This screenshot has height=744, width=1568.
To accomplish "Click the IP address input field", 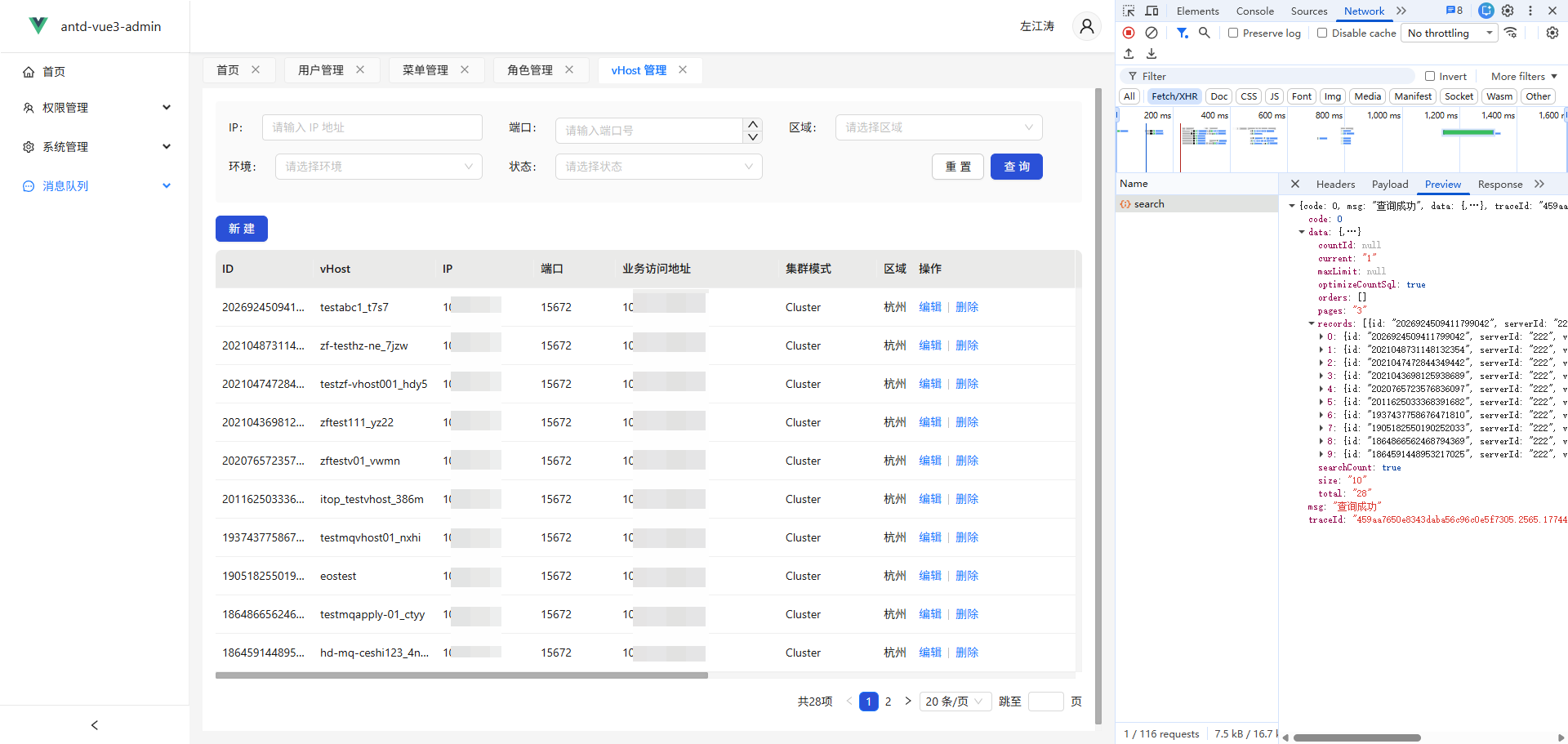I will [x=372, y=127].
